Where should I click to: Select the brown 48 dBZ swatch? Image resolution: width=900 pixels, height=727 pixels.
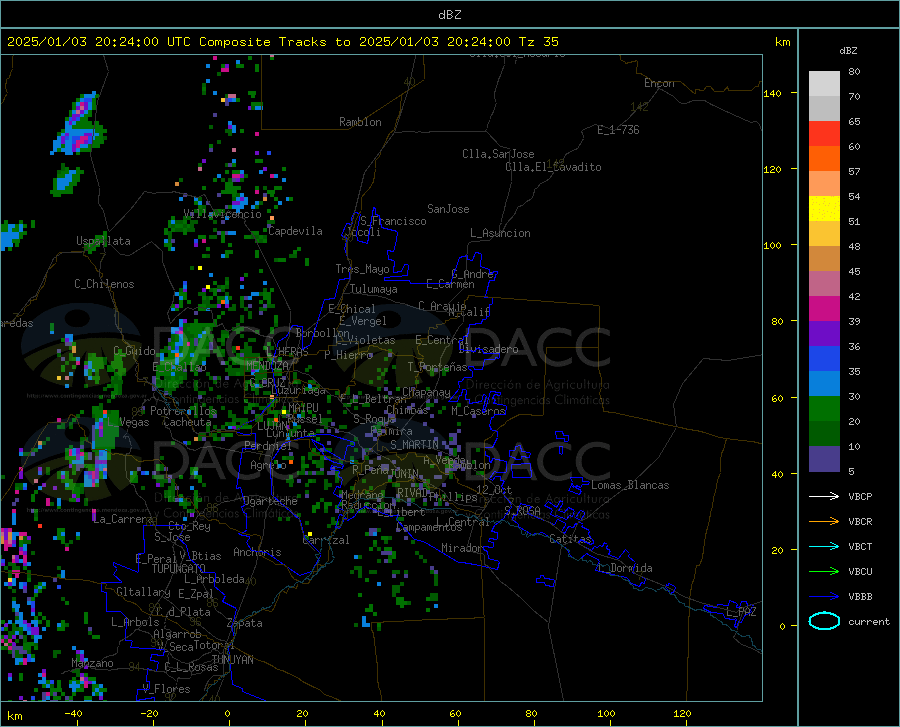click(x=824, y=259)
